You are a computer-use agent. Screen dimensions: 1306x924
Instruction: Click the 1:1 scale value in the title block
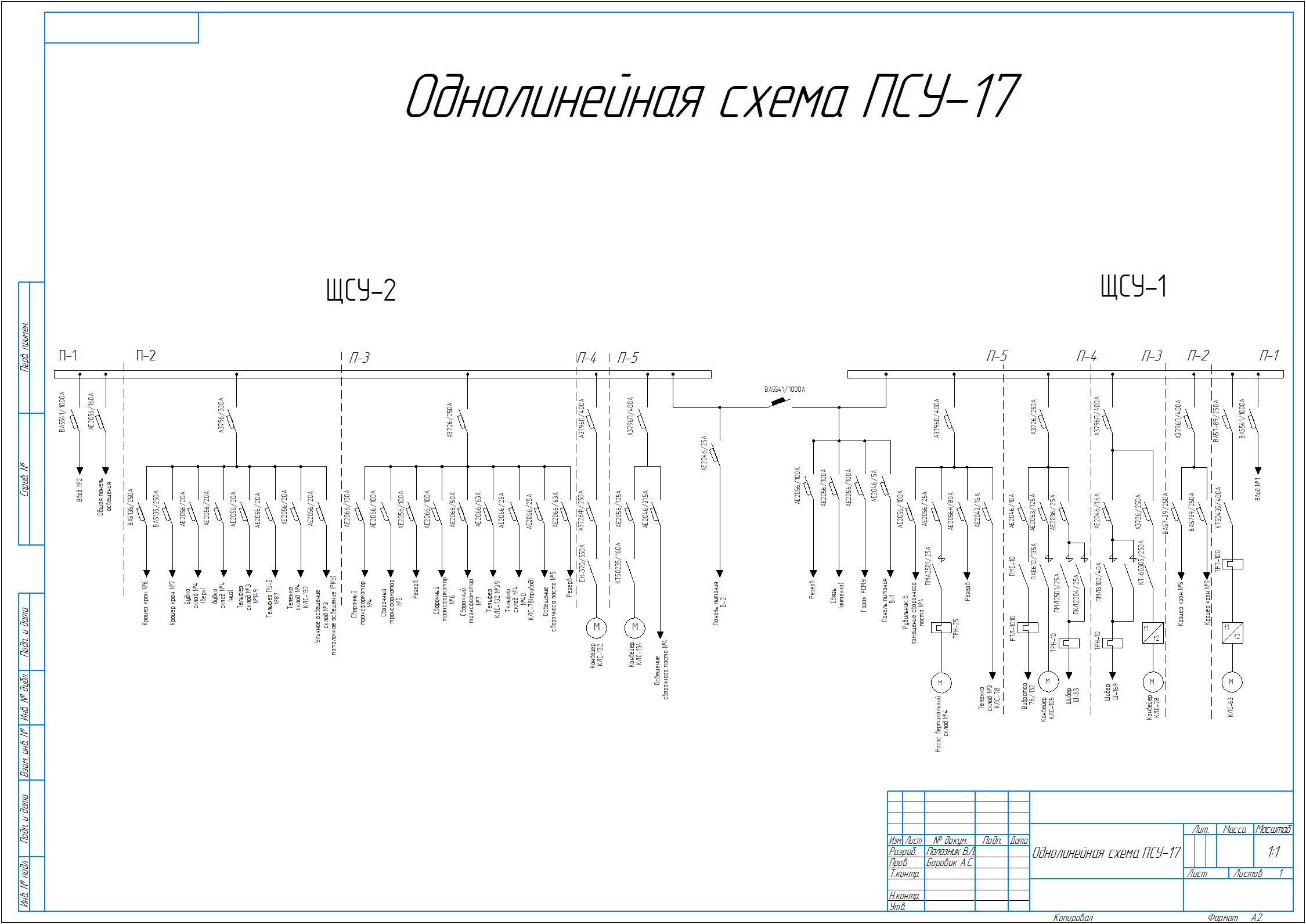1273,852
